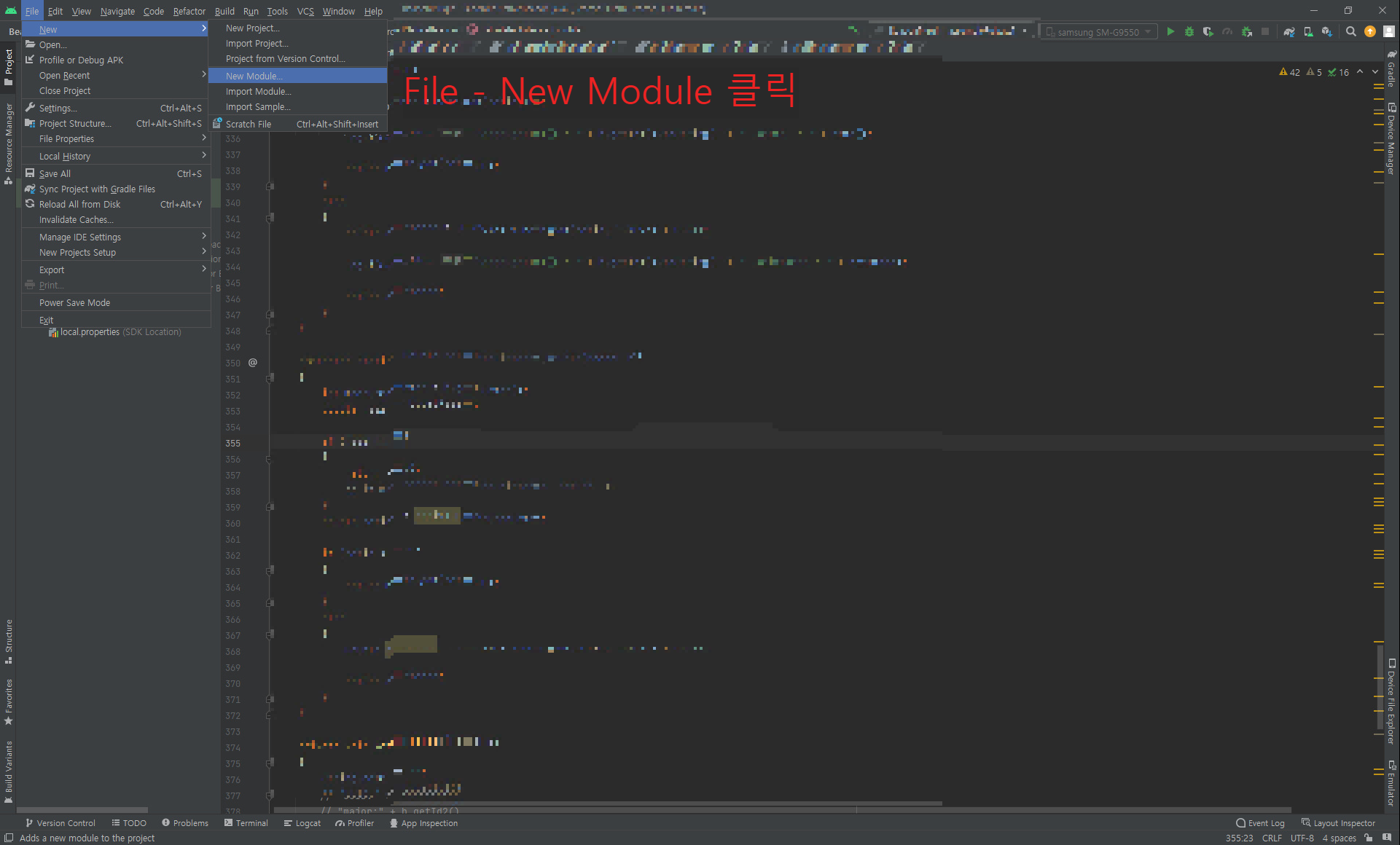Screen dimensions: 1400x845
Task: Open SDK Manager icon
Action: pos(1327,31)
